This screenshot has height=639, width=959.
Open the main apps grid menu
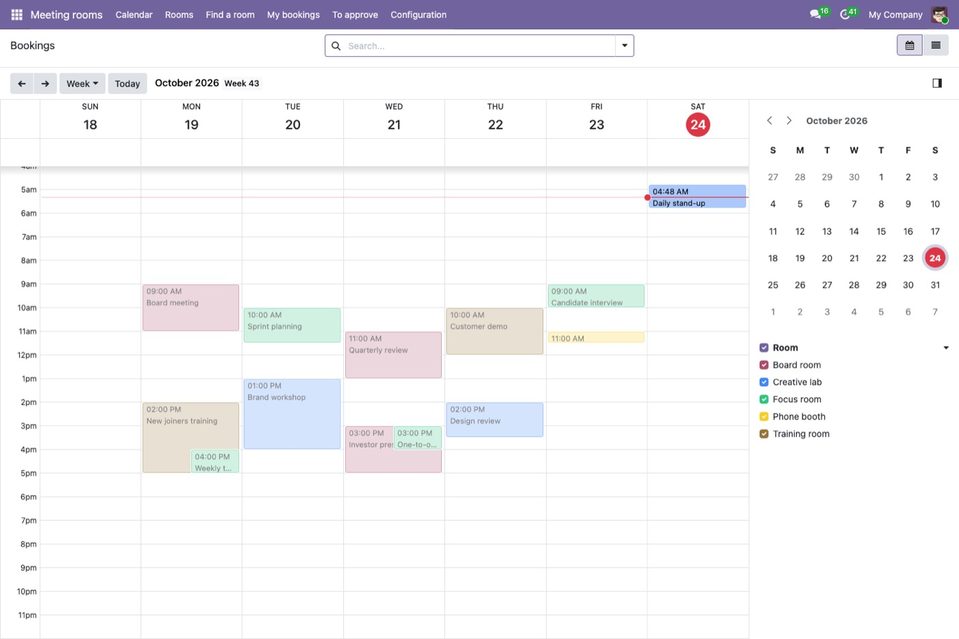(17, 15)
